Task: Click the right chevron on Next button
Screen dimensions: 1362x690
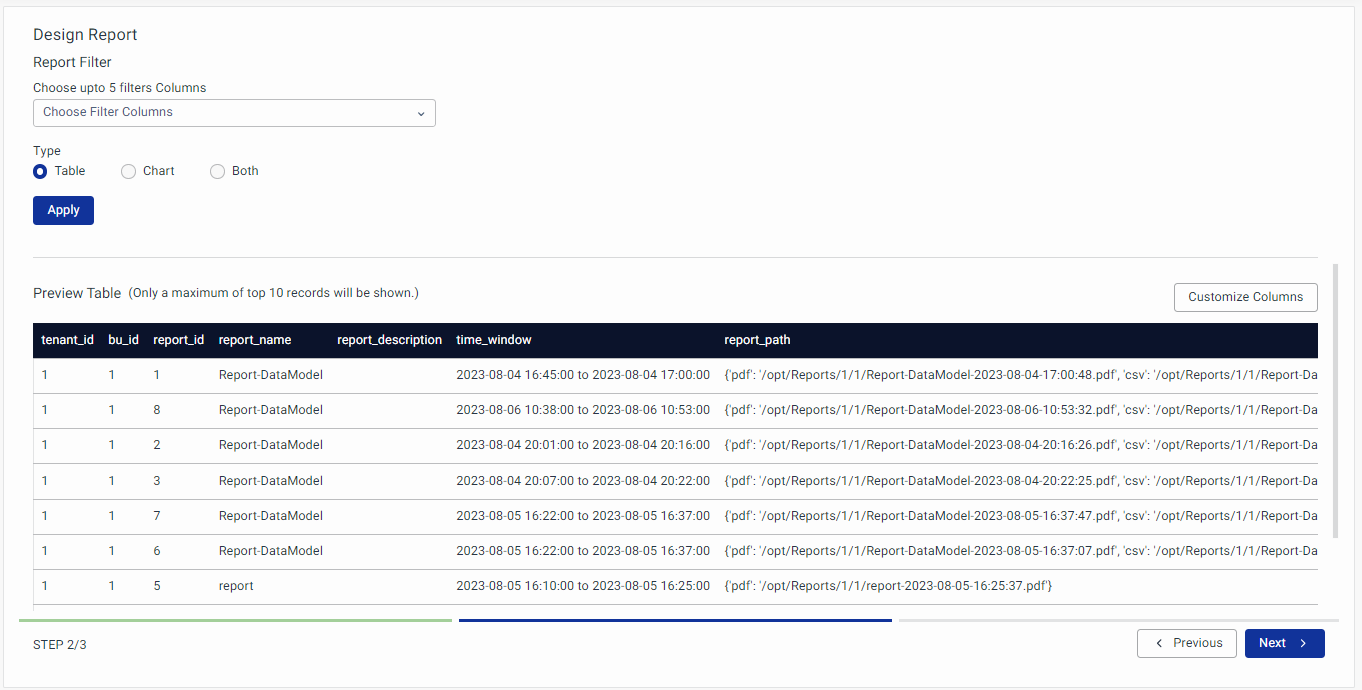Action: (1303, 643)
